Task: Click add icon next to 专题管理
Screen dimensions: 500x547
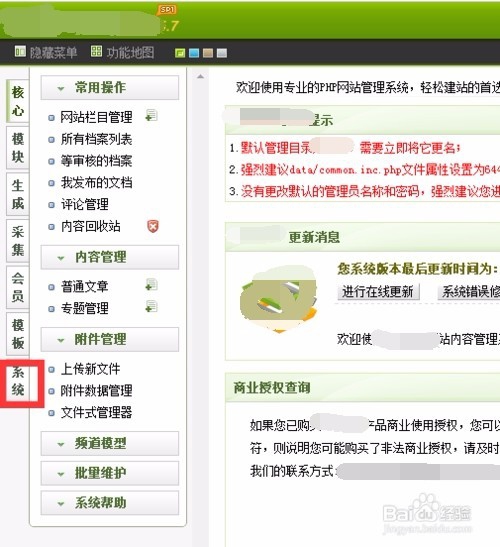Action: (151, 307)
